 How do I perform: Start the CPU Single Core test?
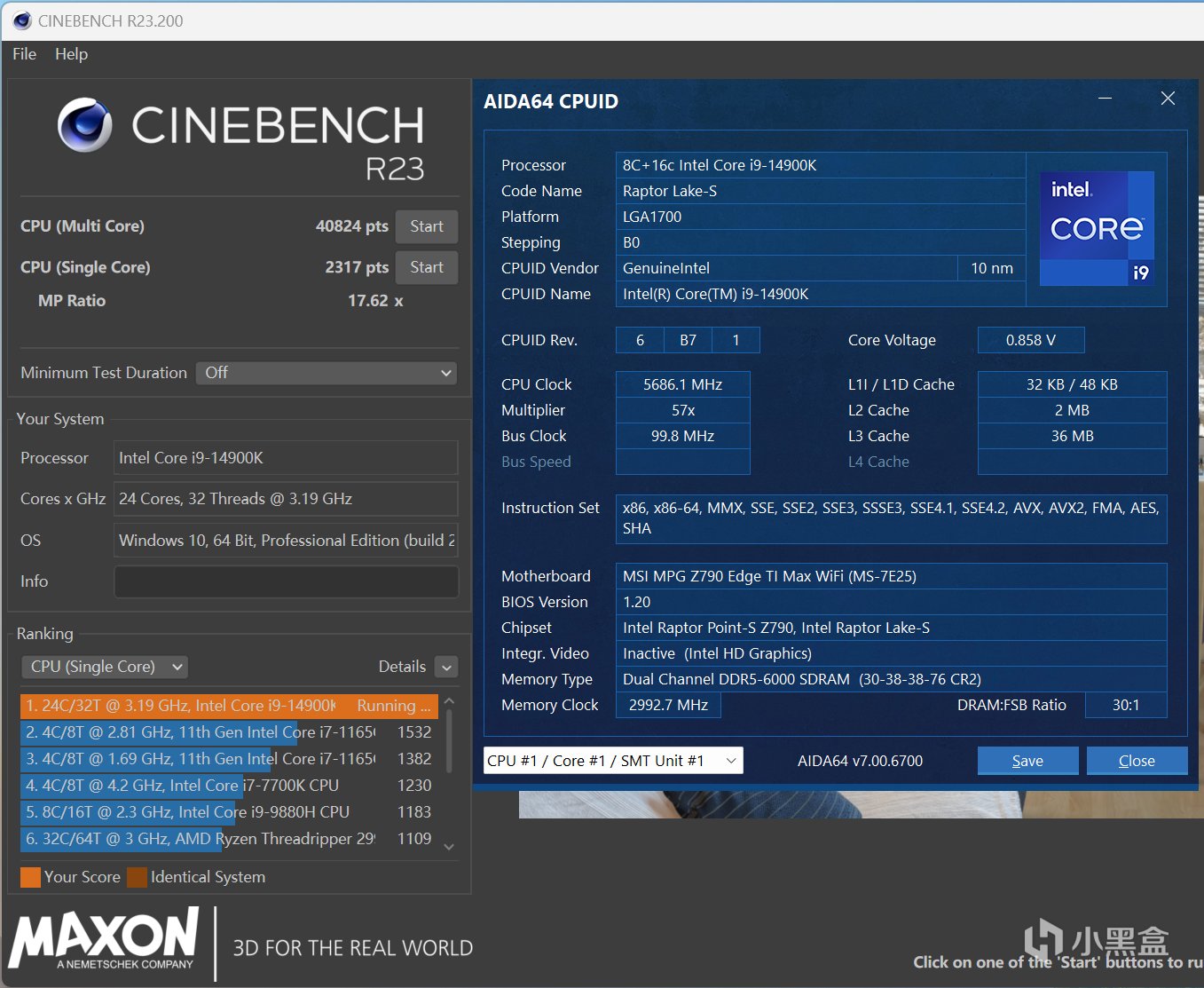coord(426,267)
